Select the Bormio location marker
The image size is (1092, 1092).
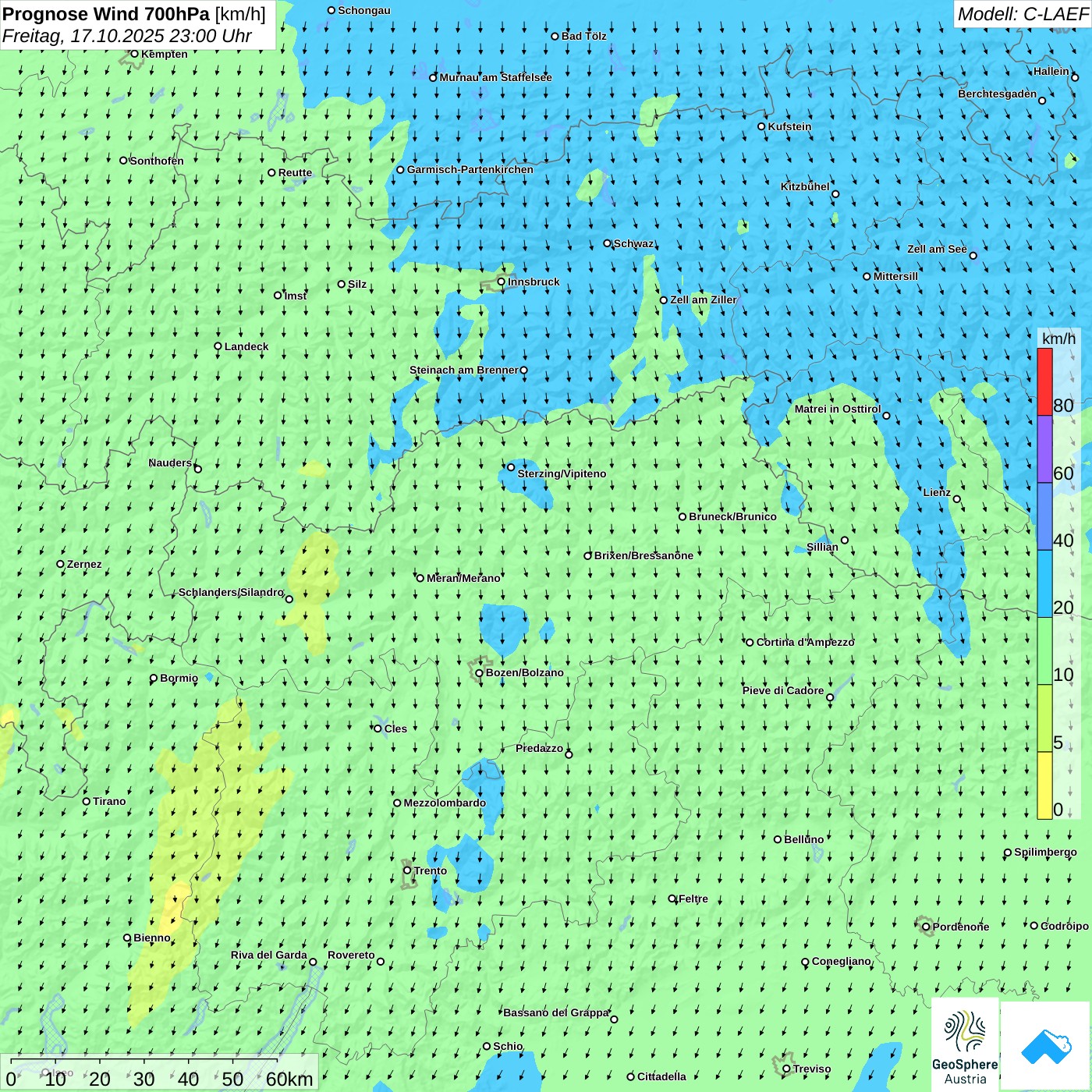tap(154, 679)
